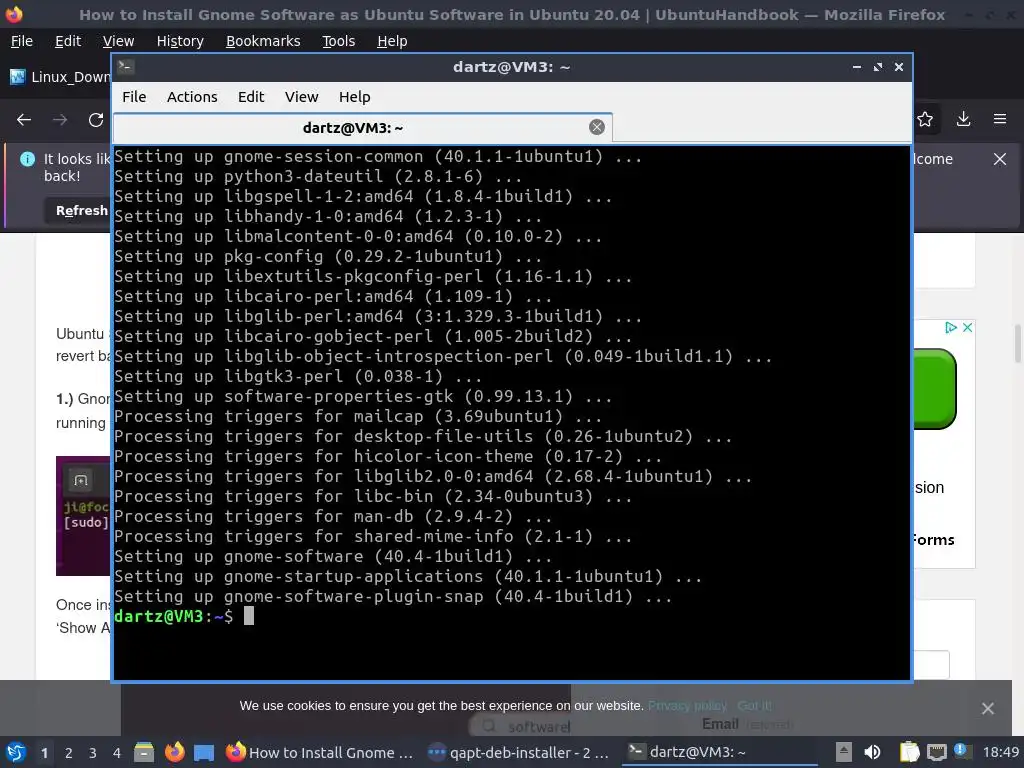Click line 'Setting up gnome-software-plugin-snap'
The image size is (1024, 768).
(x=393, y=596)
